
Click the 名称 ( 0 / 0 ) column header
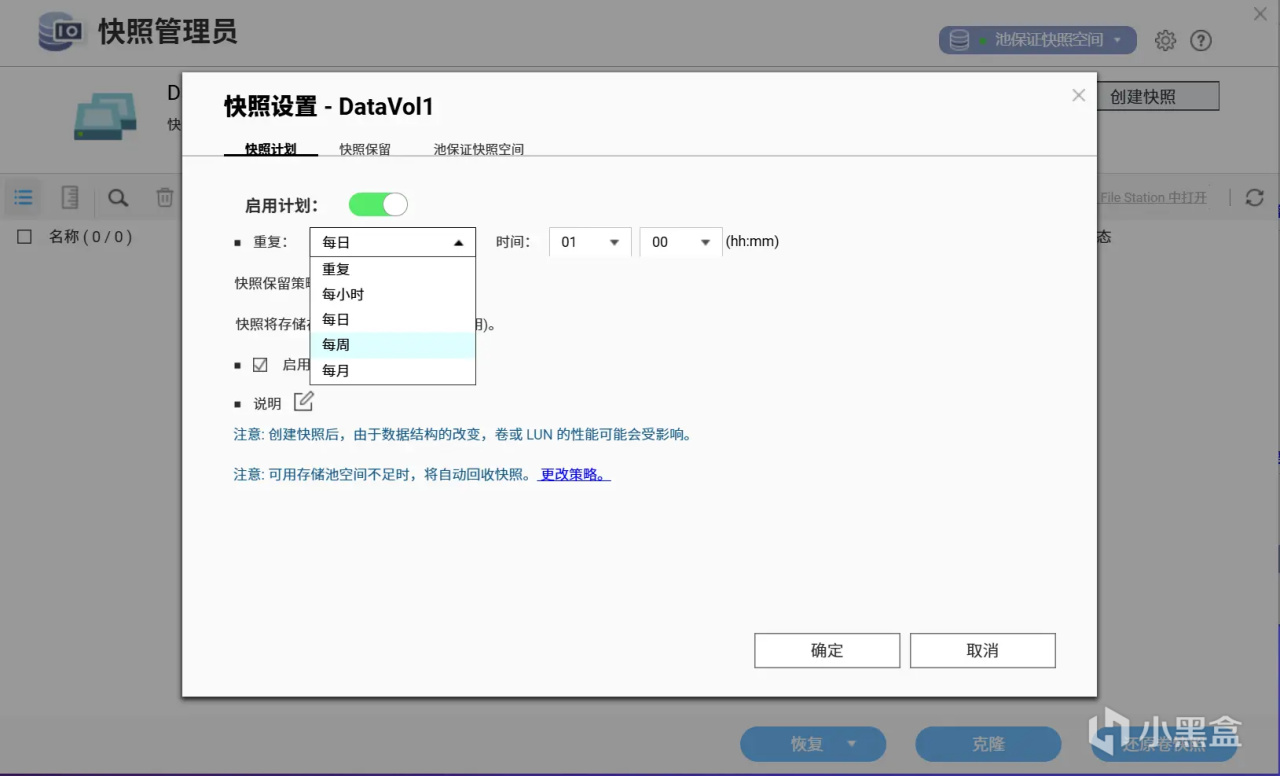point(90,237)
